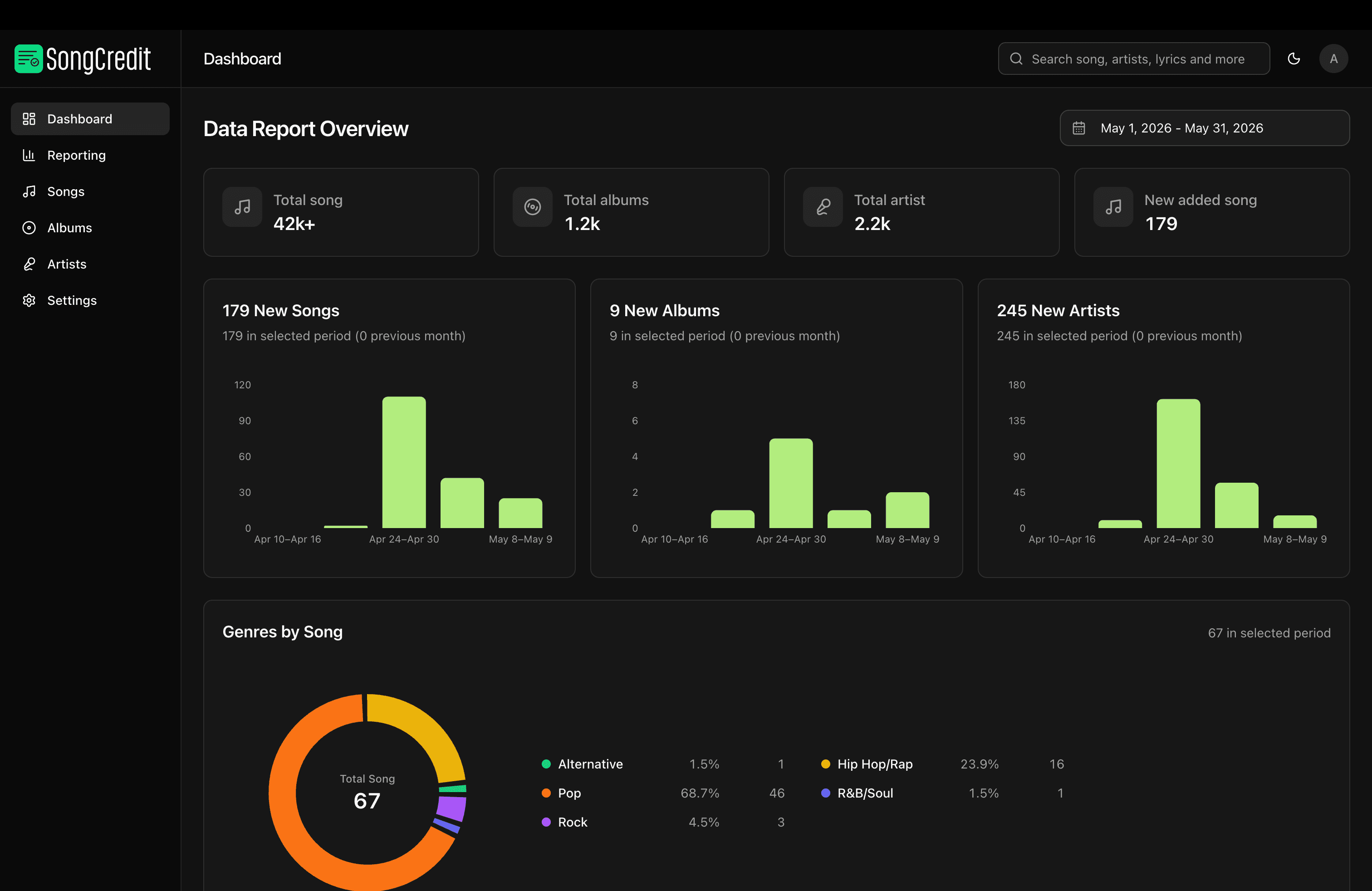This screenshot has width=1372, height=891.
Task: Click the Pop genre legend label
Action: pyautogui.click(x=569, y=793)
